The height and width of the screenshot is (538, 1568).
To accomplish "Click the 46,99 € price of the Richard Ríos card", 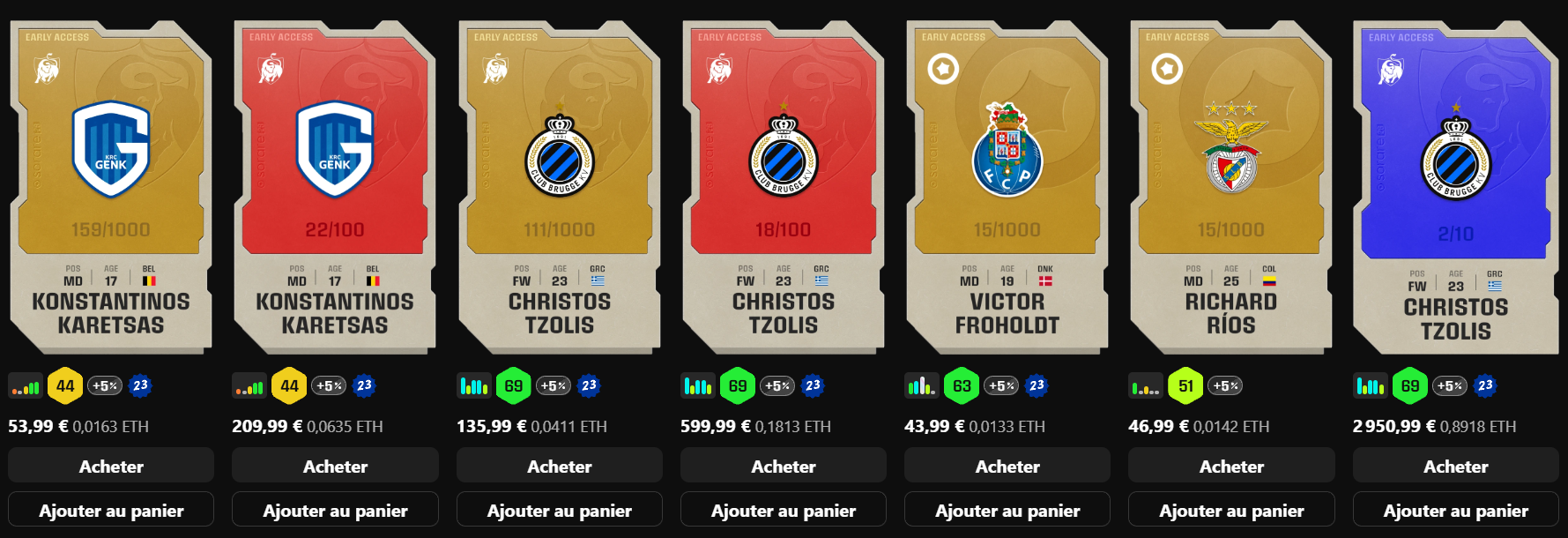I will (x=1158, y=426).
